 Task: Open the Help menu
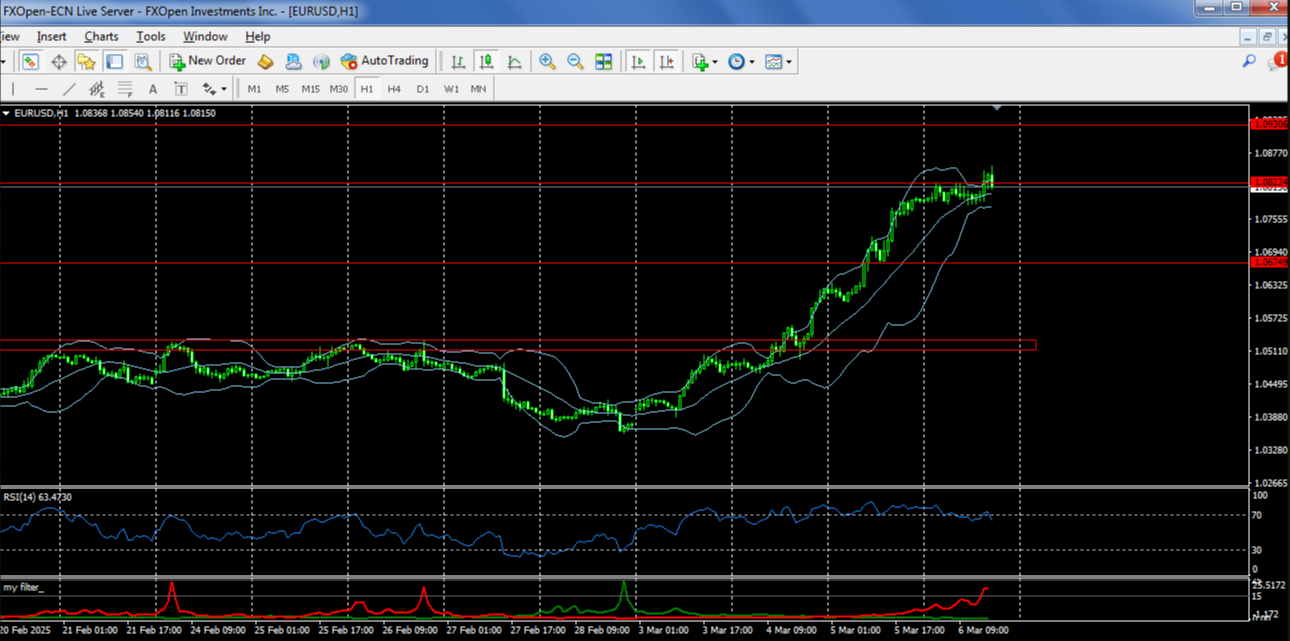pyautogui.click(x=258, y=36)
